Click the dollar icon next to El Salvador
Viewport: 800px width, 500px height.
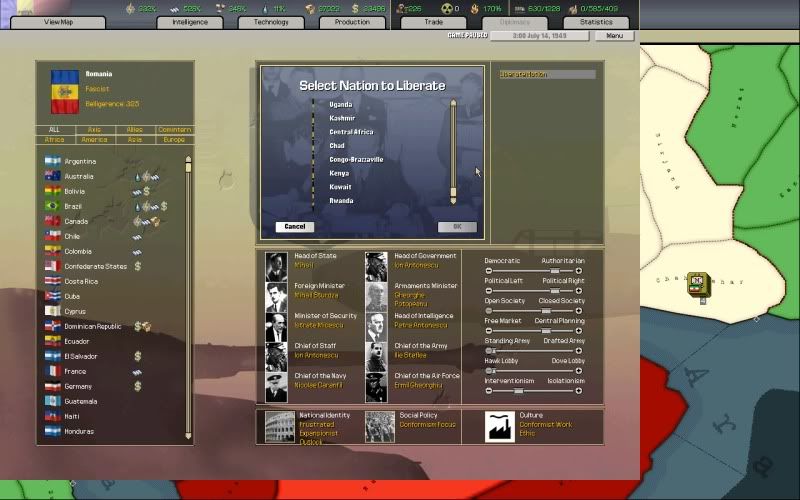point(138,356)
